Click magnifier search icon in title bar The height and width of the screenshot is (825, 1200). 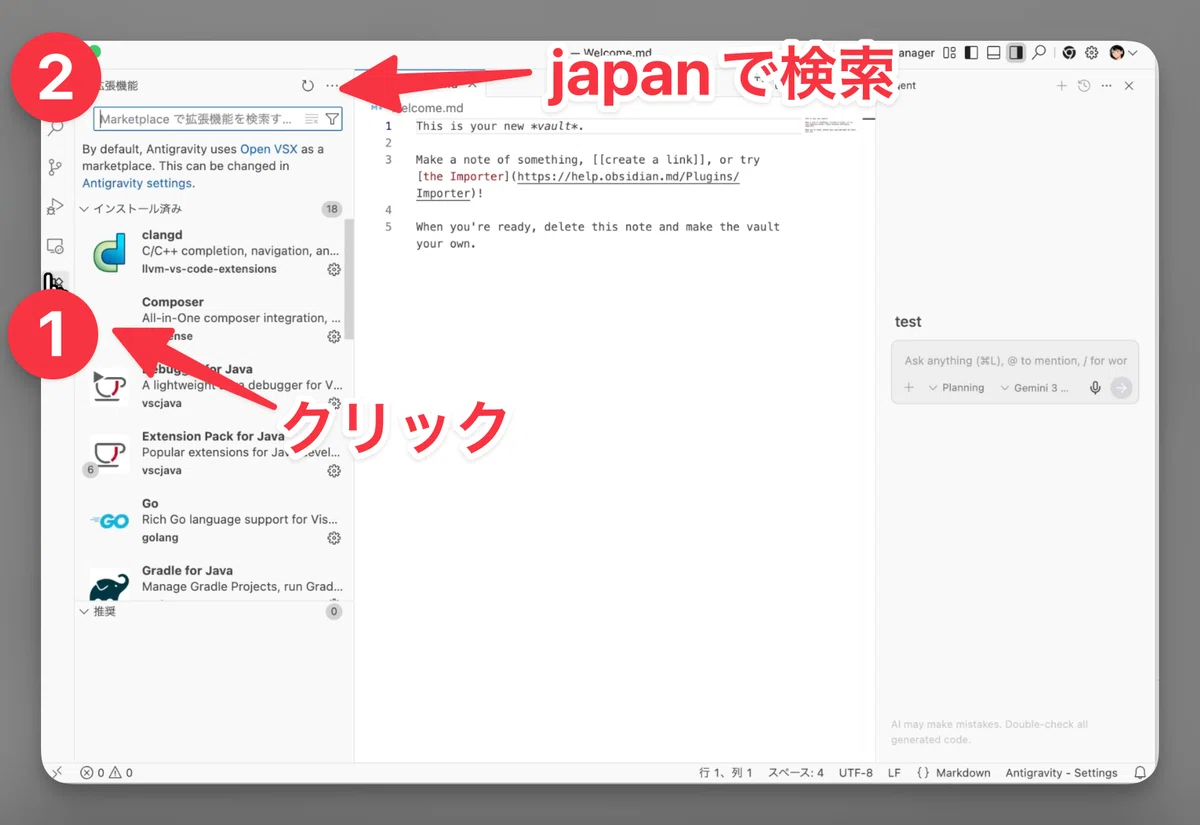point(1040,53)
